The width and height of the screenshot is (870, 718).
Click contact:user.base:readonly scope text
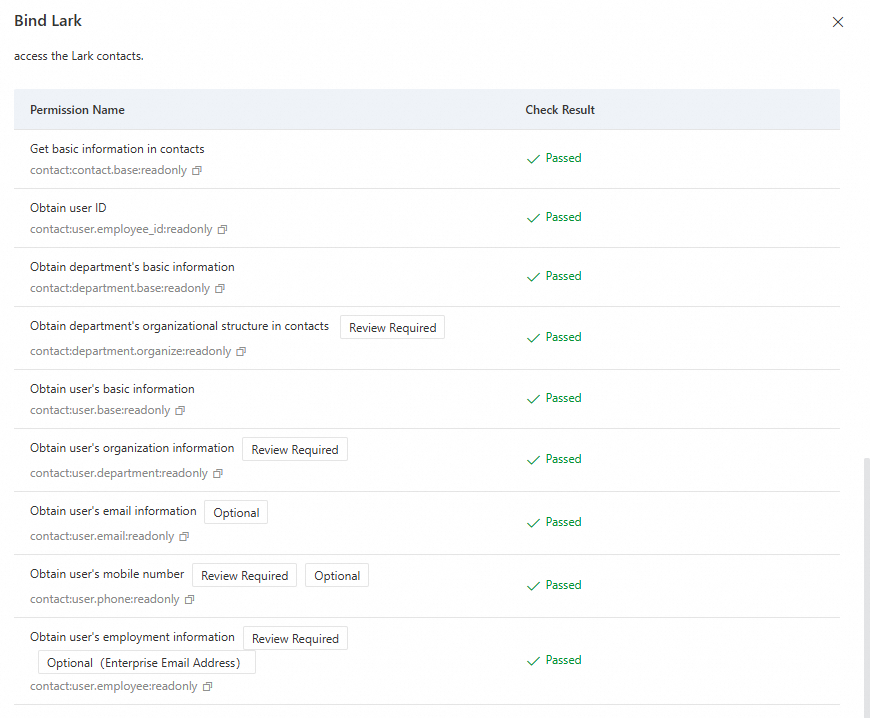100,411
